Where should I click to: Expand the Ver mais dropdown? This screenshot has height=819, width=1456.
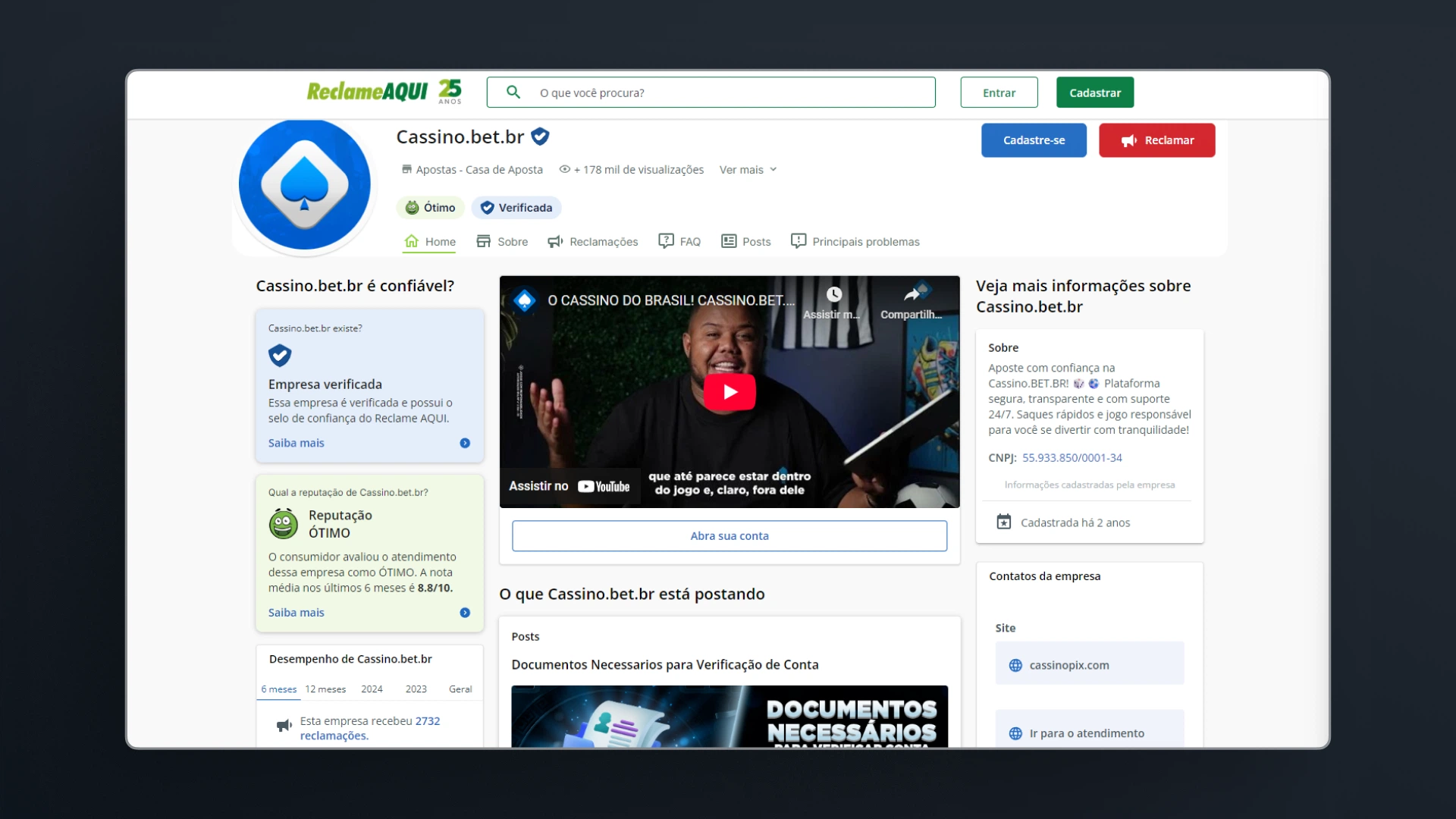click(748, 169)
